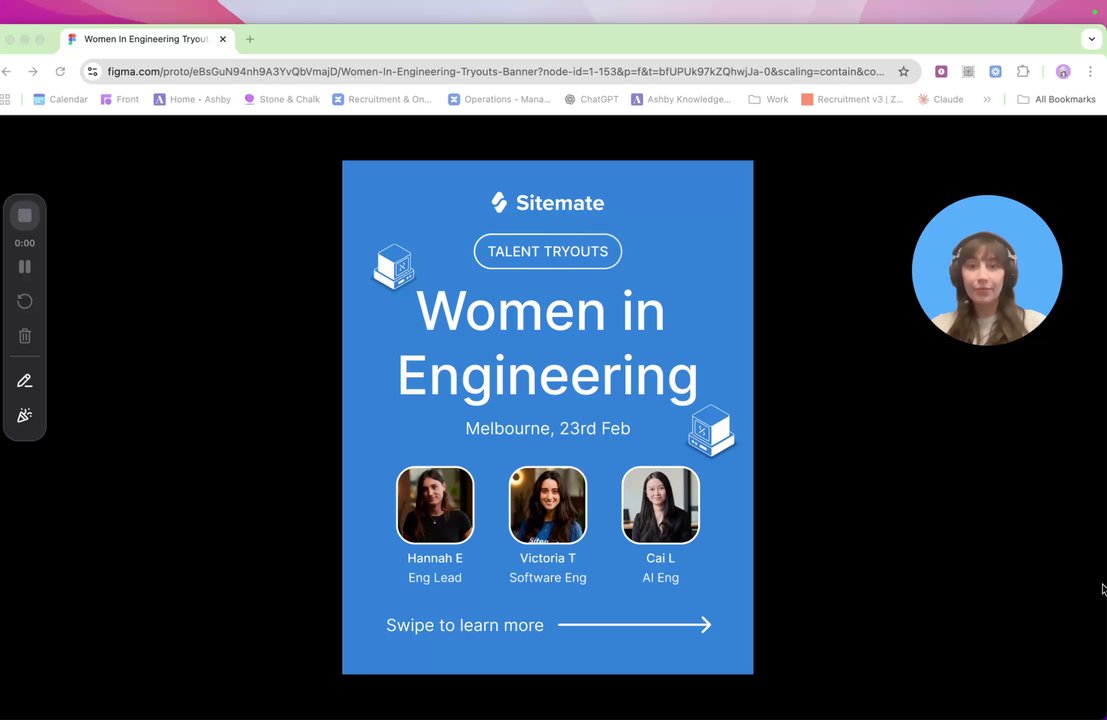Click the 'AI Eng' role text
1107x720 pixels.
(661, 577)
